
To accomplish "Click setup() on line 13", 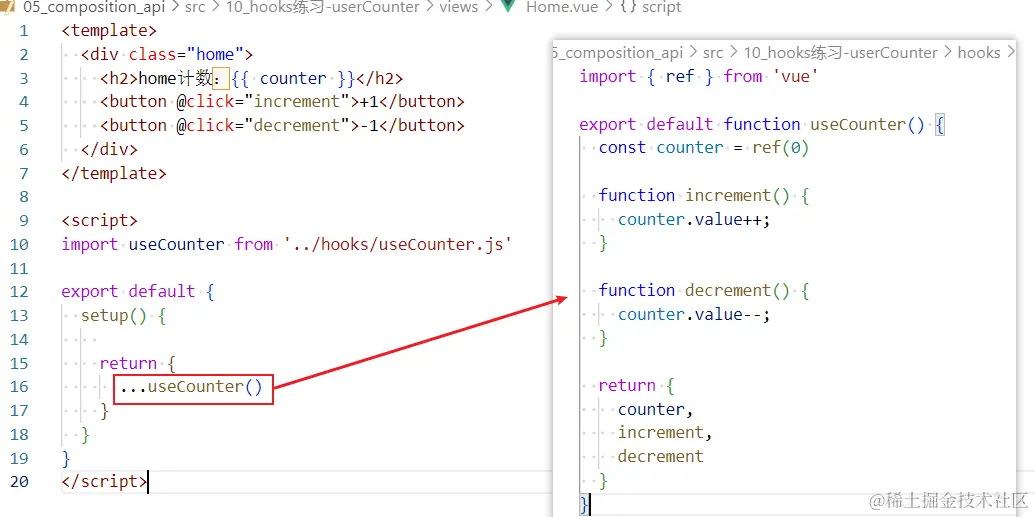I will (114, 316).
